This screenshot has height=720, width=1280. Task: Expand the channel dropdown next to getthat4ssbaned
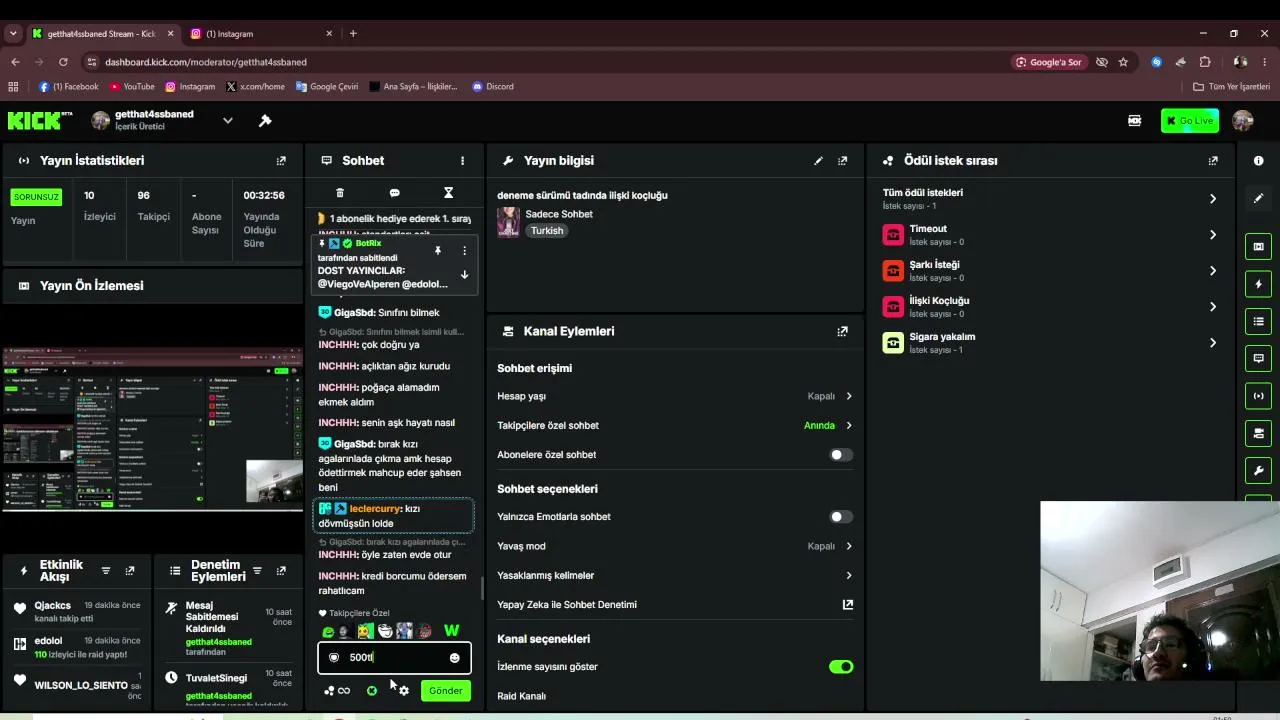click(227, 121)
